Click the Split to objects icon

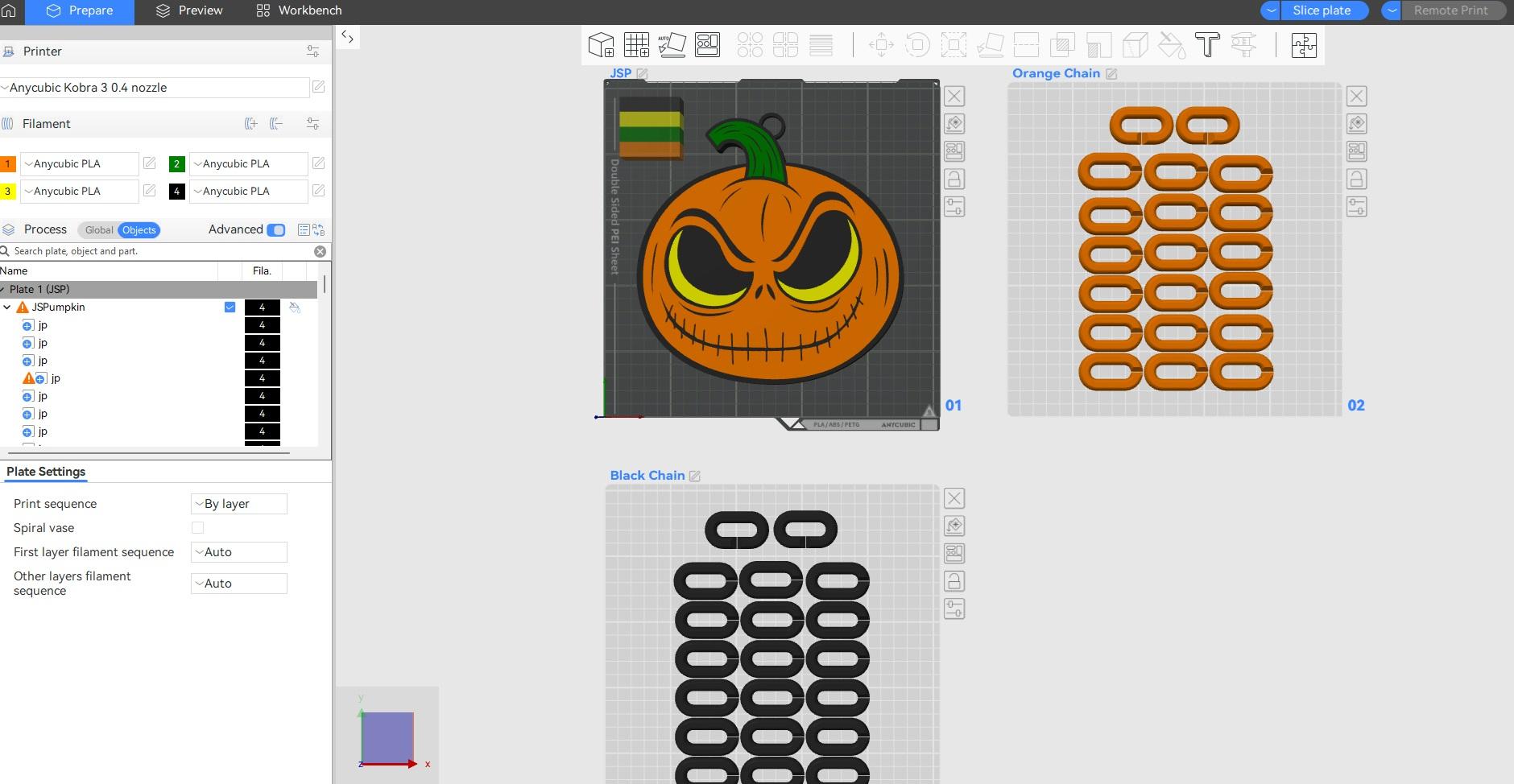(750, 45)
